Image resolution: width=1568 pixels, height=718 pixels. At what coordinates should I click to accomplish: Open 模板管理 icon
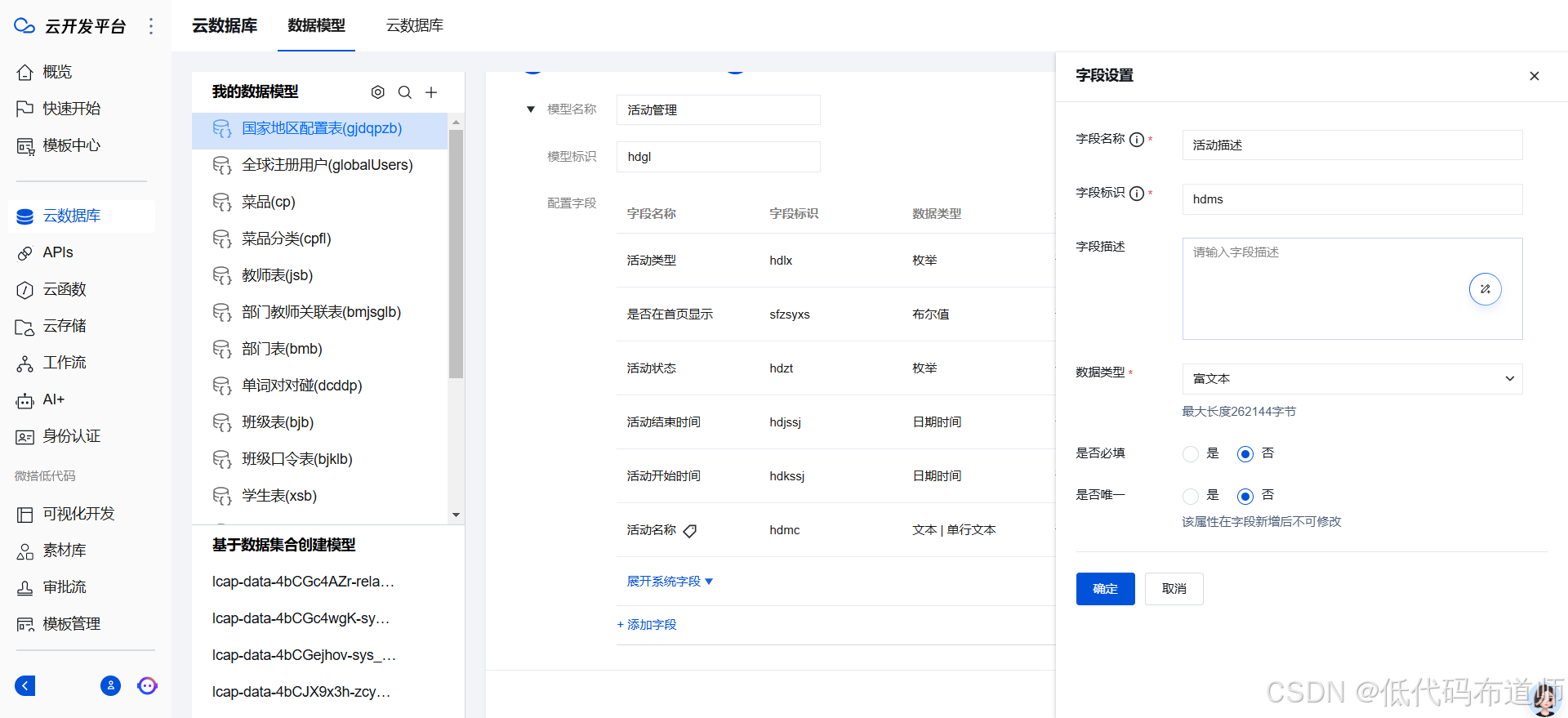pos(24,624)
